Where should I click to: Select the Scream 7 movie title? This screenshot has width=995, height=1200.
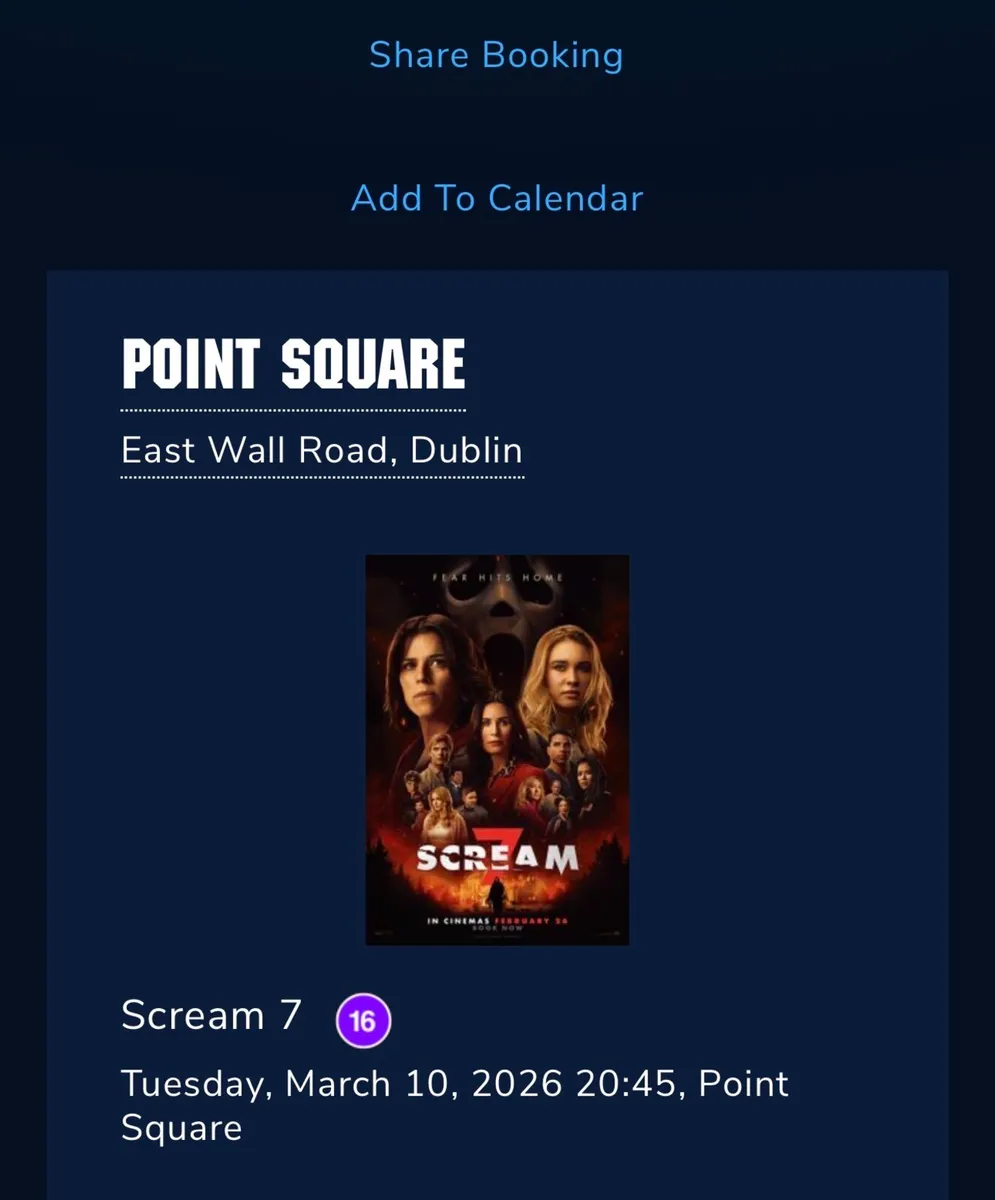tap(210, 1015)
